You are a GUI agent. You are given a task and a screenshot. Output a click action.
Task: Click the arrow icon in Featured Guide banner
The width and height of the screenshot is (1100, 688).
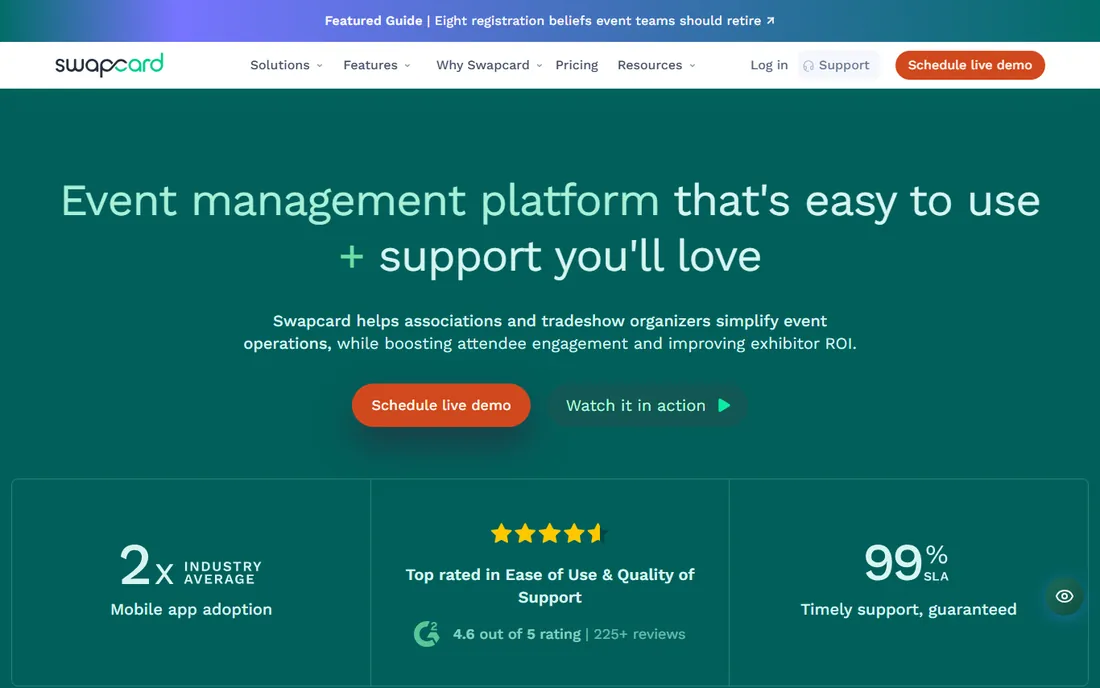pyautogui.click(x=770, y=21)
